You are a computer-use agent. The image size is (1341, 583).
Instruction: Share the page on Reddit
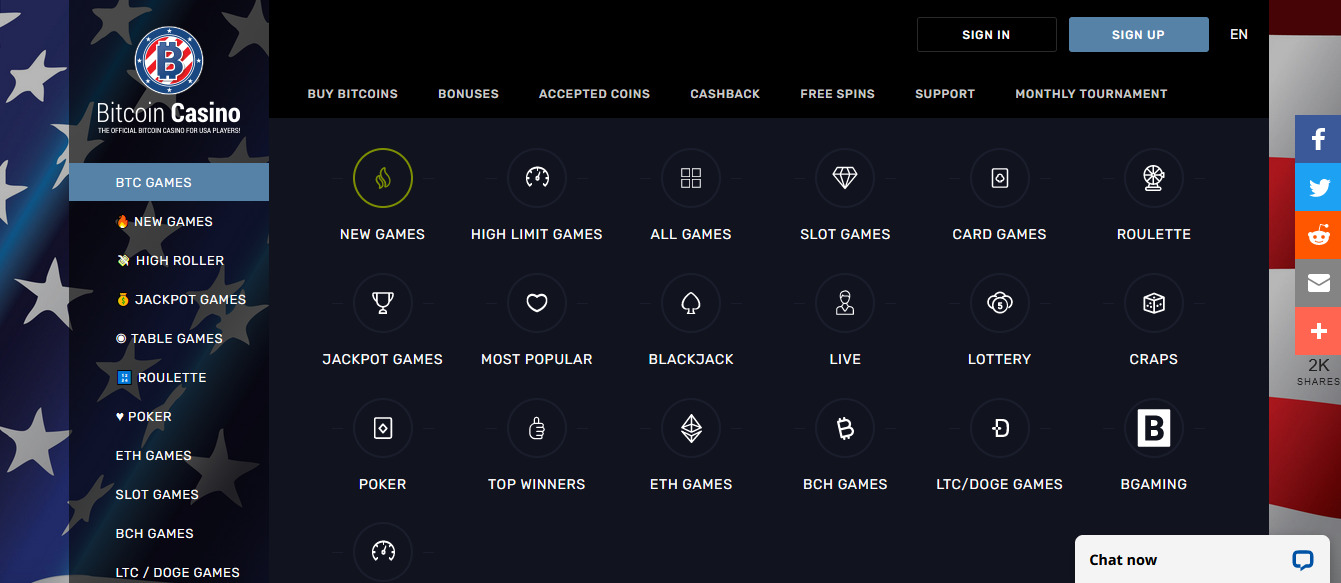(x=1318, y=235)
